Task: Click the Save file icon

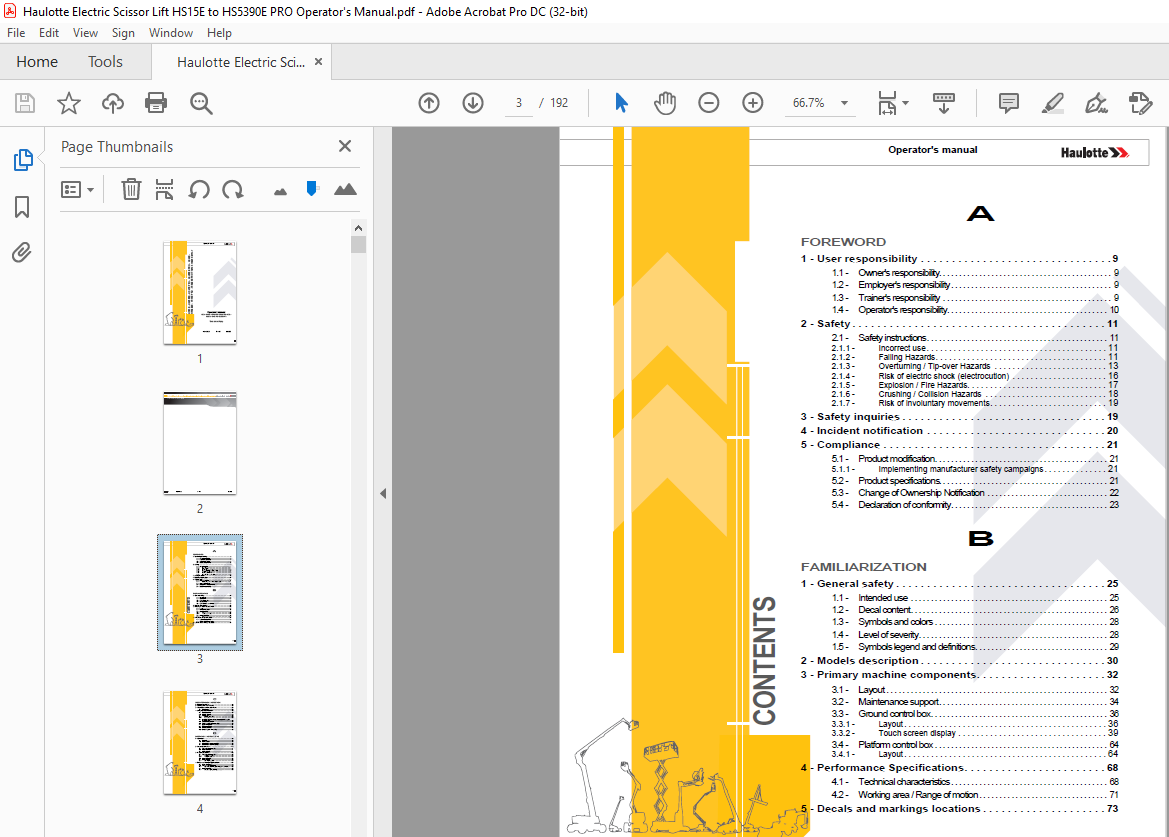Action: (x=25, y=103)
